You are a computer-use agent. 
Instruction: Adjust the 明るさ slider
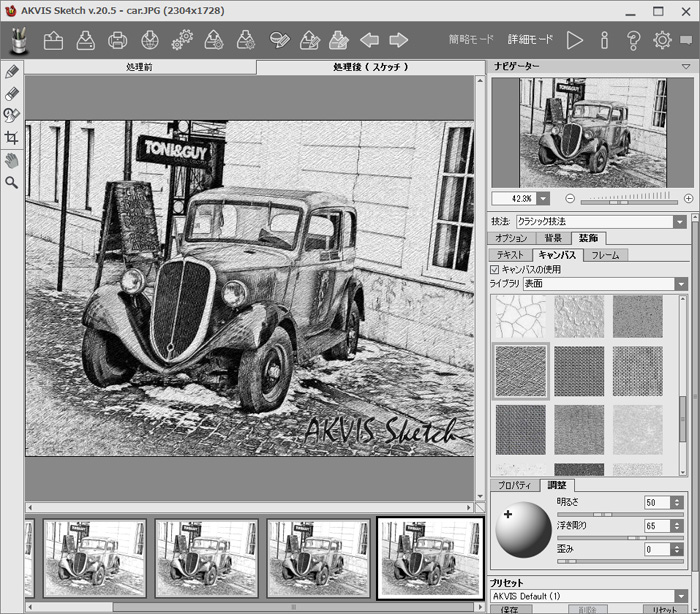tap(620, 514)
